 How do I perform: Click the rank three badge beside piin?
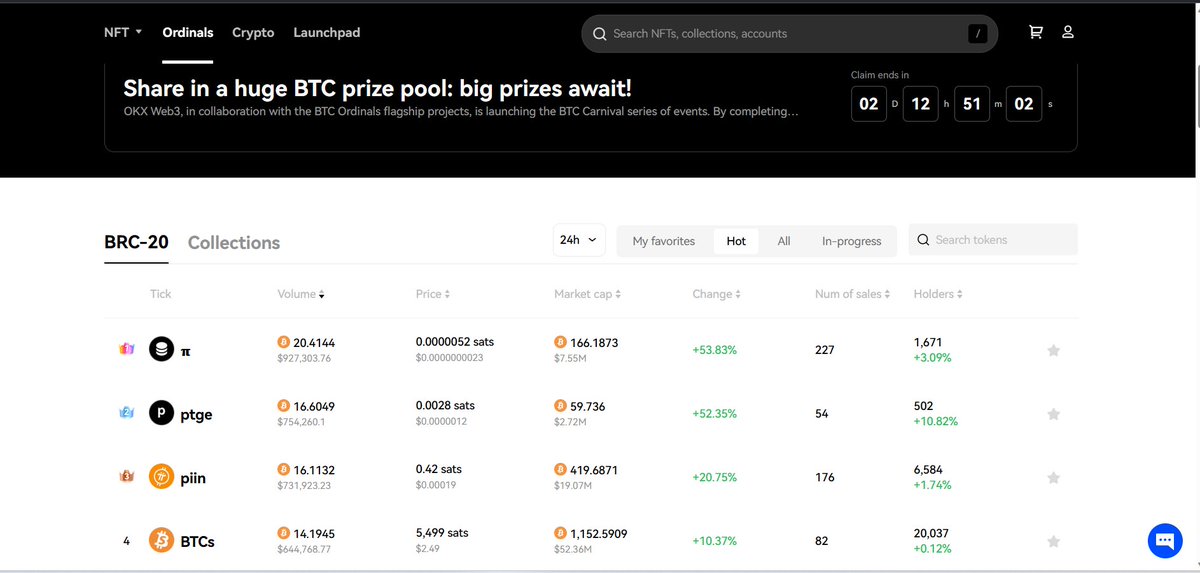click(x=126, y=477)
